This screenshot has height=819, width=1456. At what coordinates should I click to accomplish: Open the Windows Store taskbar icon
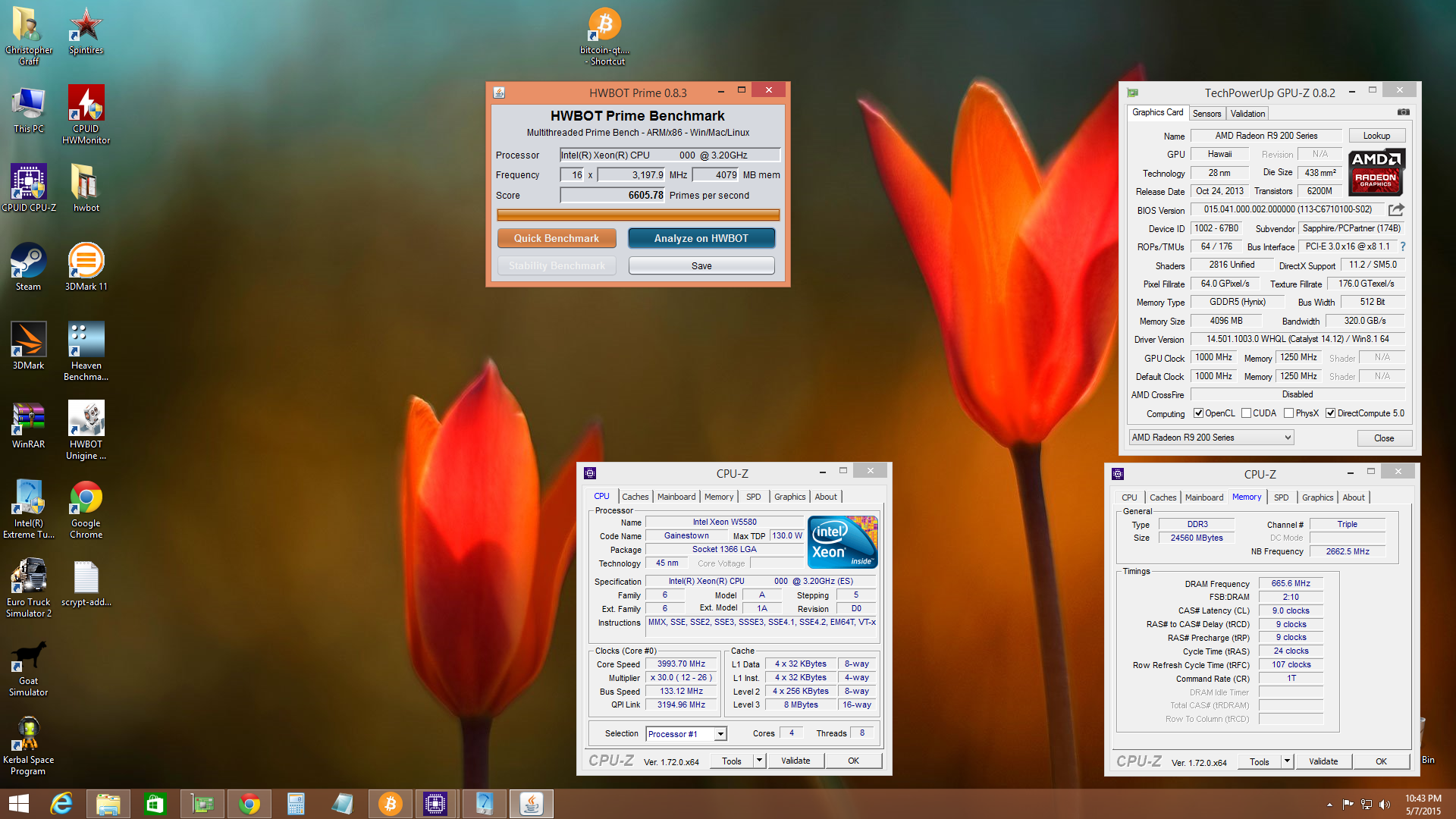tap(155, 804)
